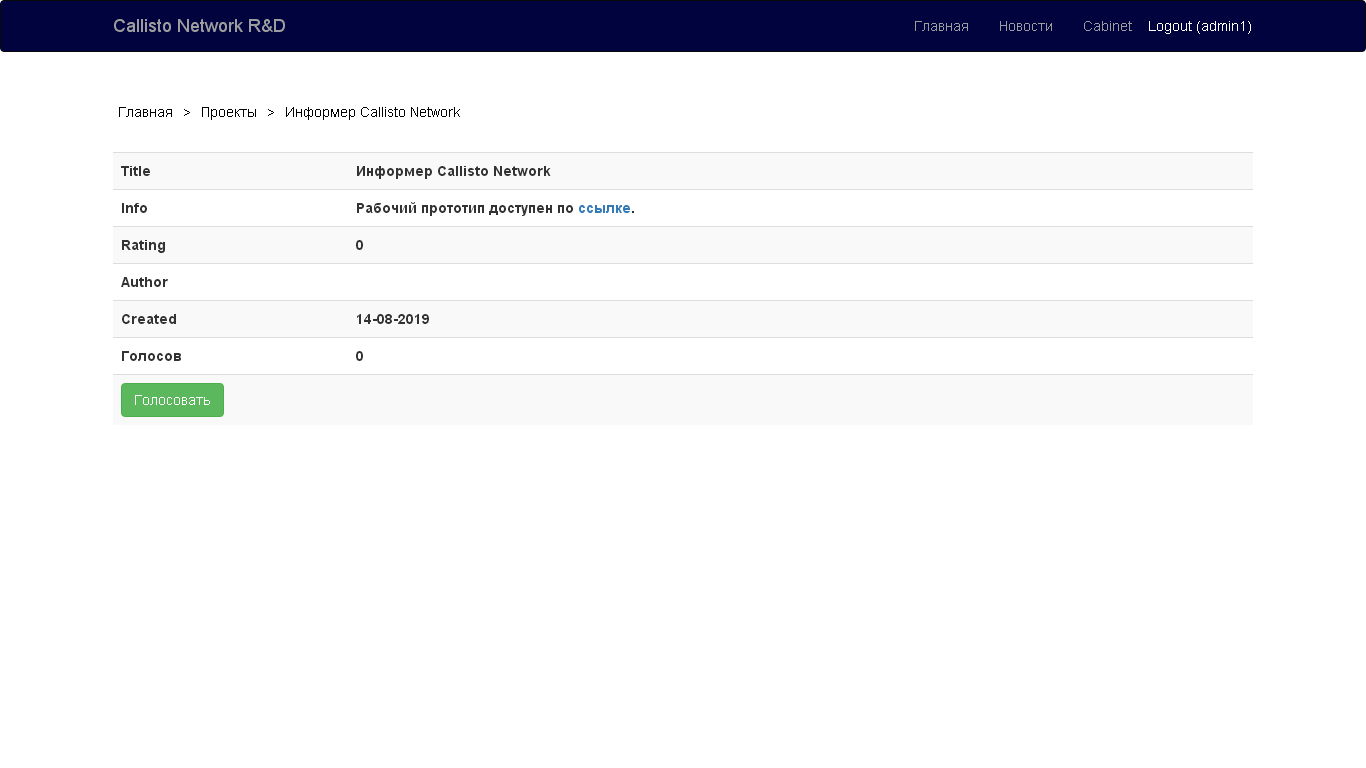Click the bold title value Информер Callisto Network
This screenshot has width=1366, height=768.
pos(453,171)
